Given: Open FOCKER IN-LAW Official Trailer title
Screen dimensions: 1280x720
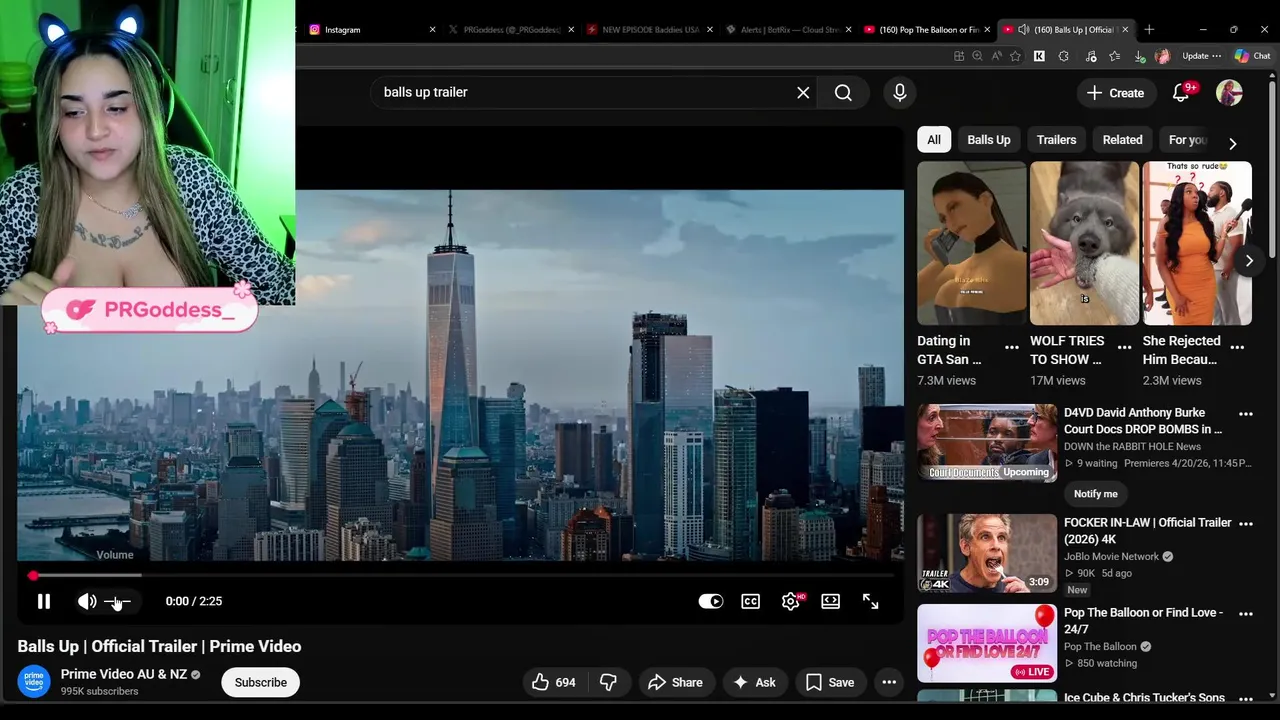Looking at the screenshot, I should click(1148, 531).
